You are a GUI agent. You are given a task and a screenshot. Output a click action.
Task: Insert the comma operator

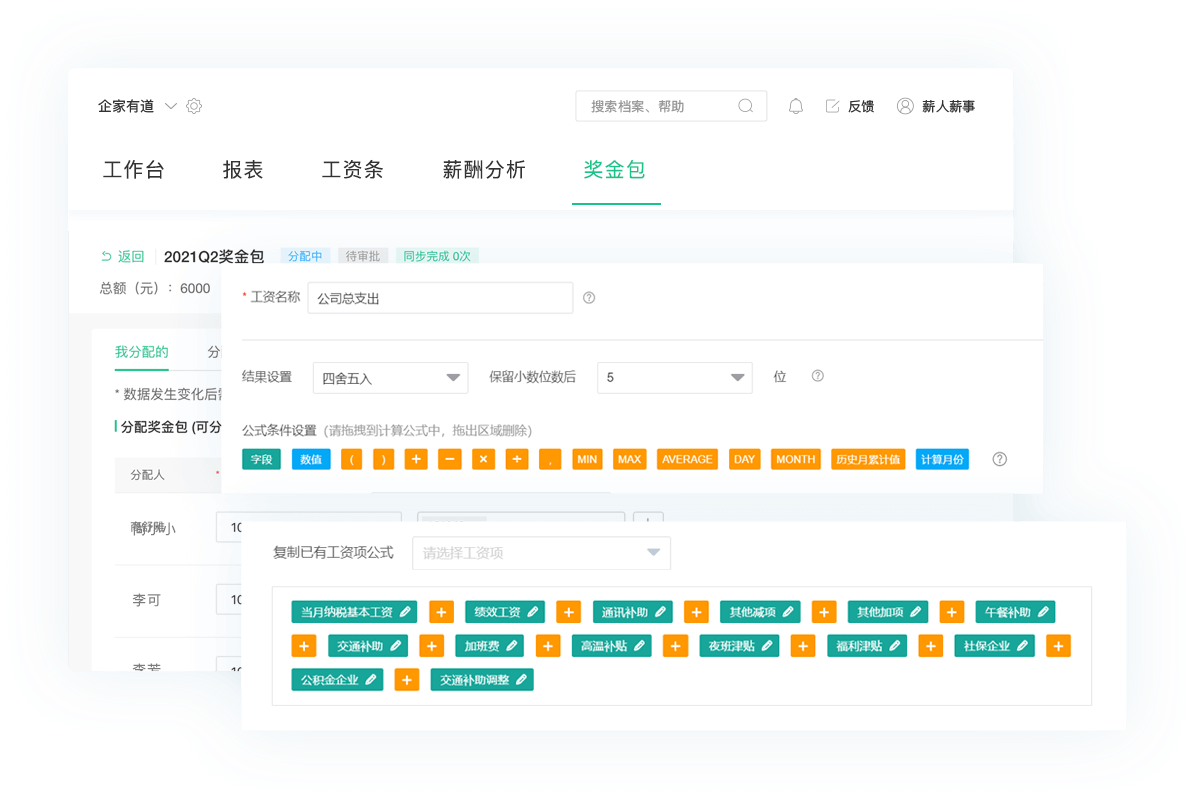pyautogui.click(x=549, y=459)
